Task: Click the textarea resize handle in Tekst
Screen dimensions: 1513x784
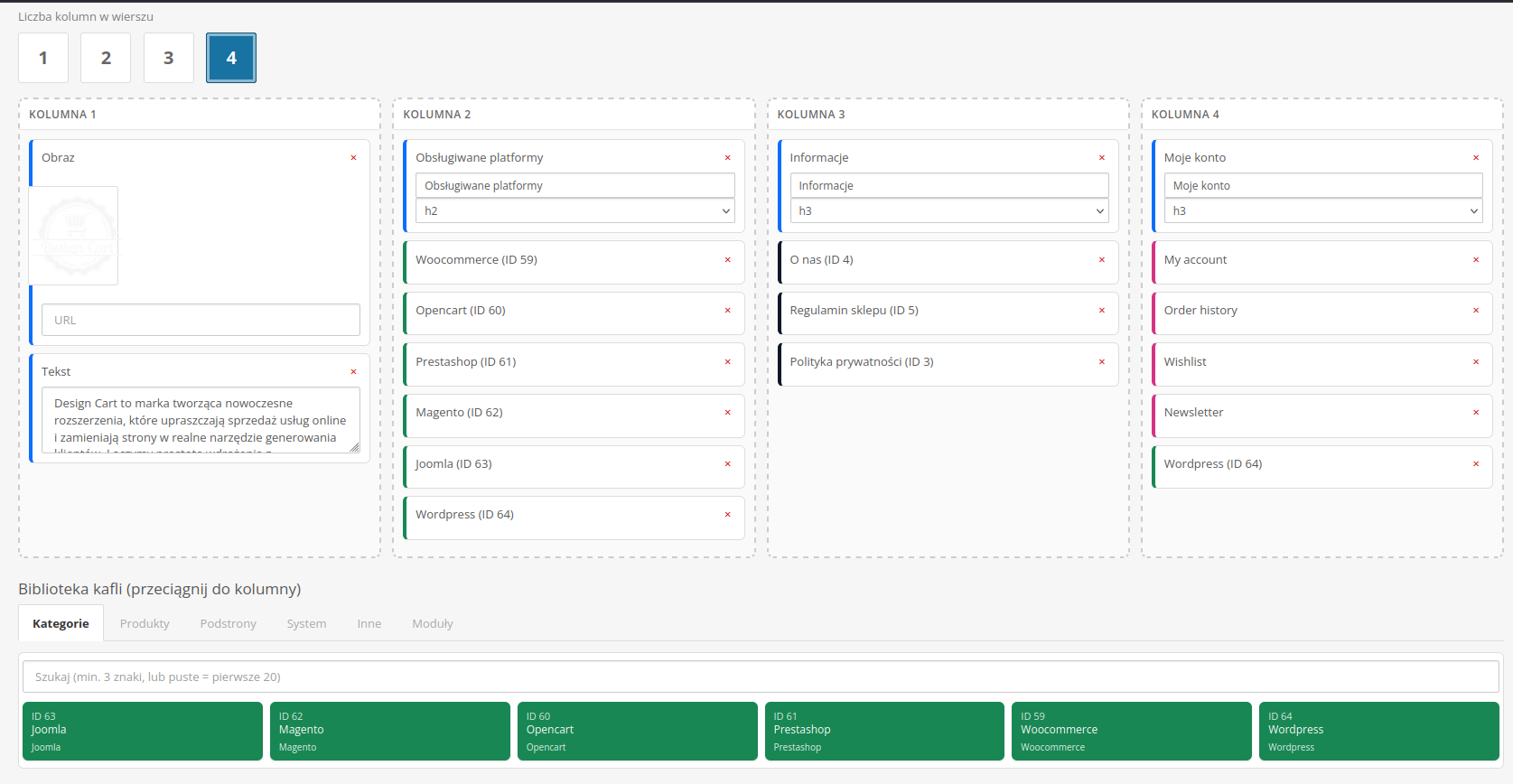Action: pos(354,447)
